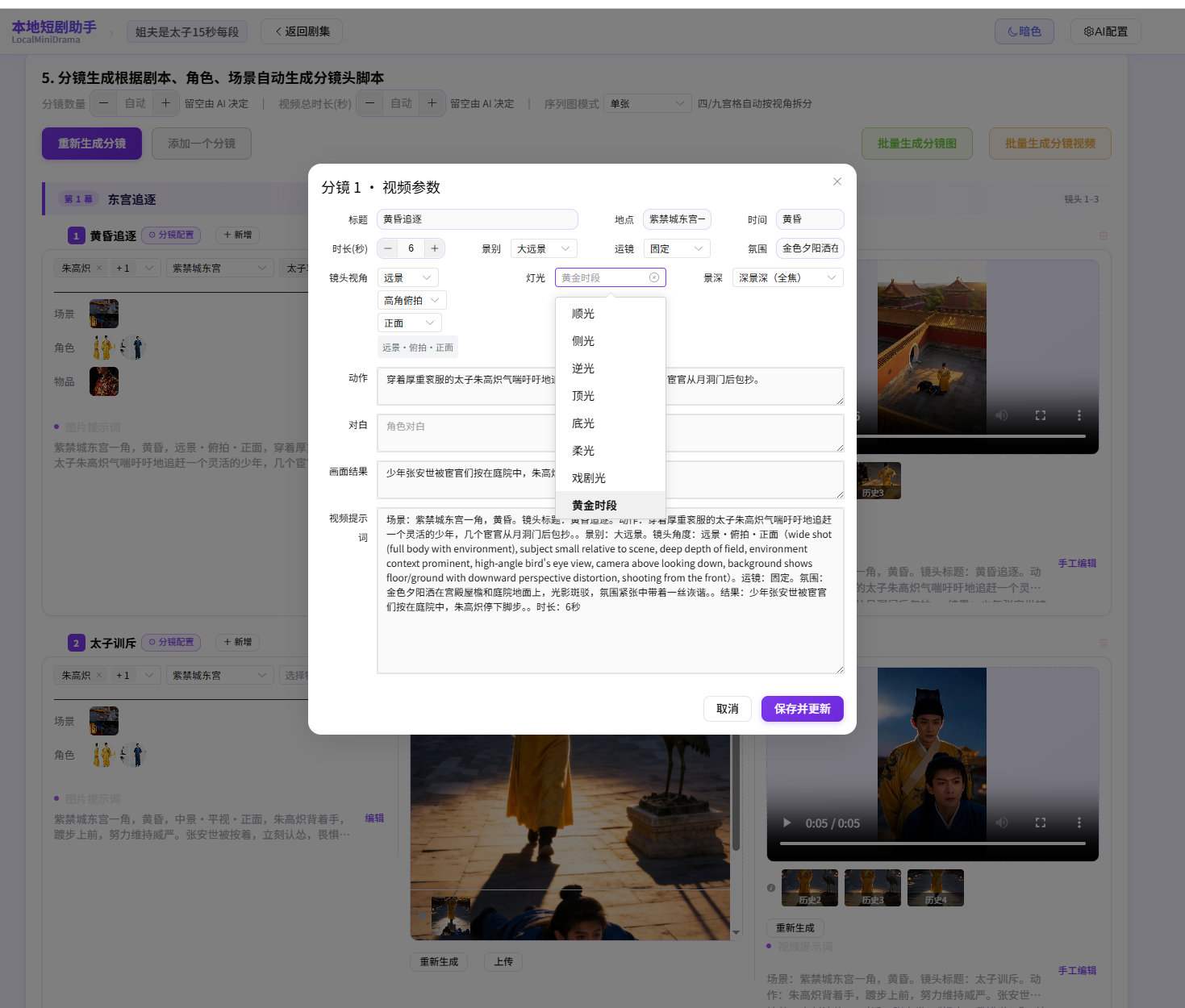Open the AI配置 settings with the gear icon

coord(1105,31)
